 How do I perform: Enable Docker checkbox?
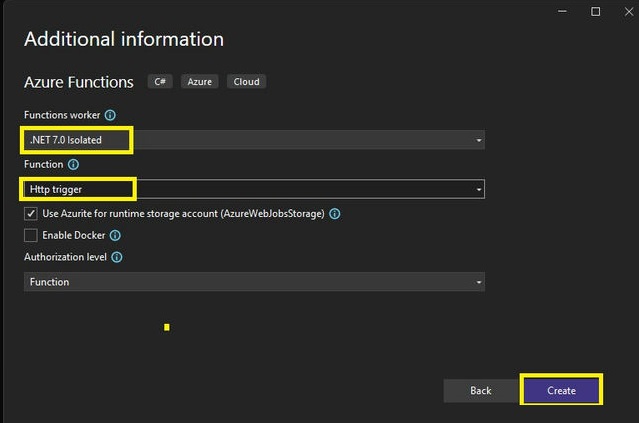click(31, 235)
